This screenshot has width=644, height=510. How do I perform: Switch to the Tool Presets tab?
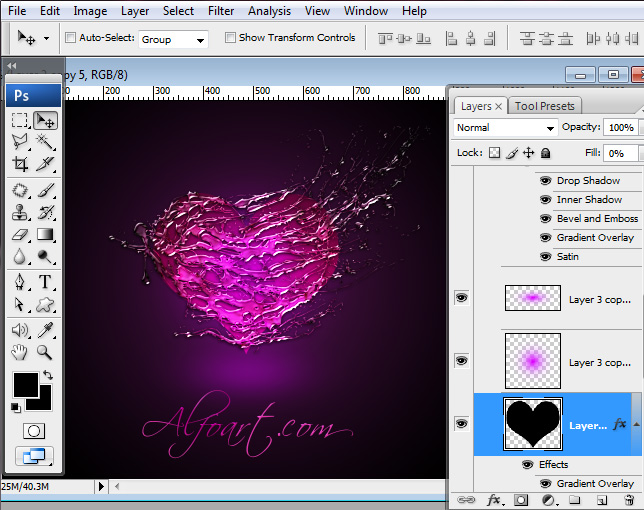pos(544,106)
